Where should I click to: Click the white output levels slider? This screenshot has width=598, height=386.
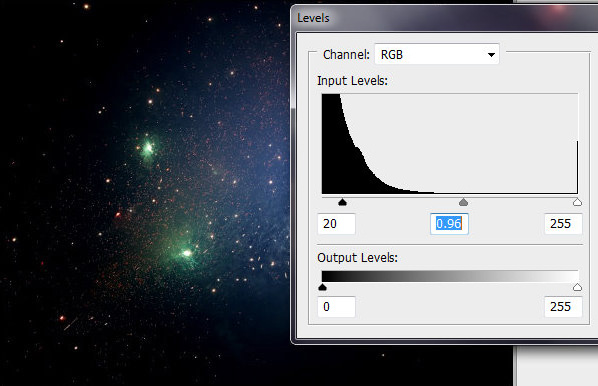(x=577, y=287)
